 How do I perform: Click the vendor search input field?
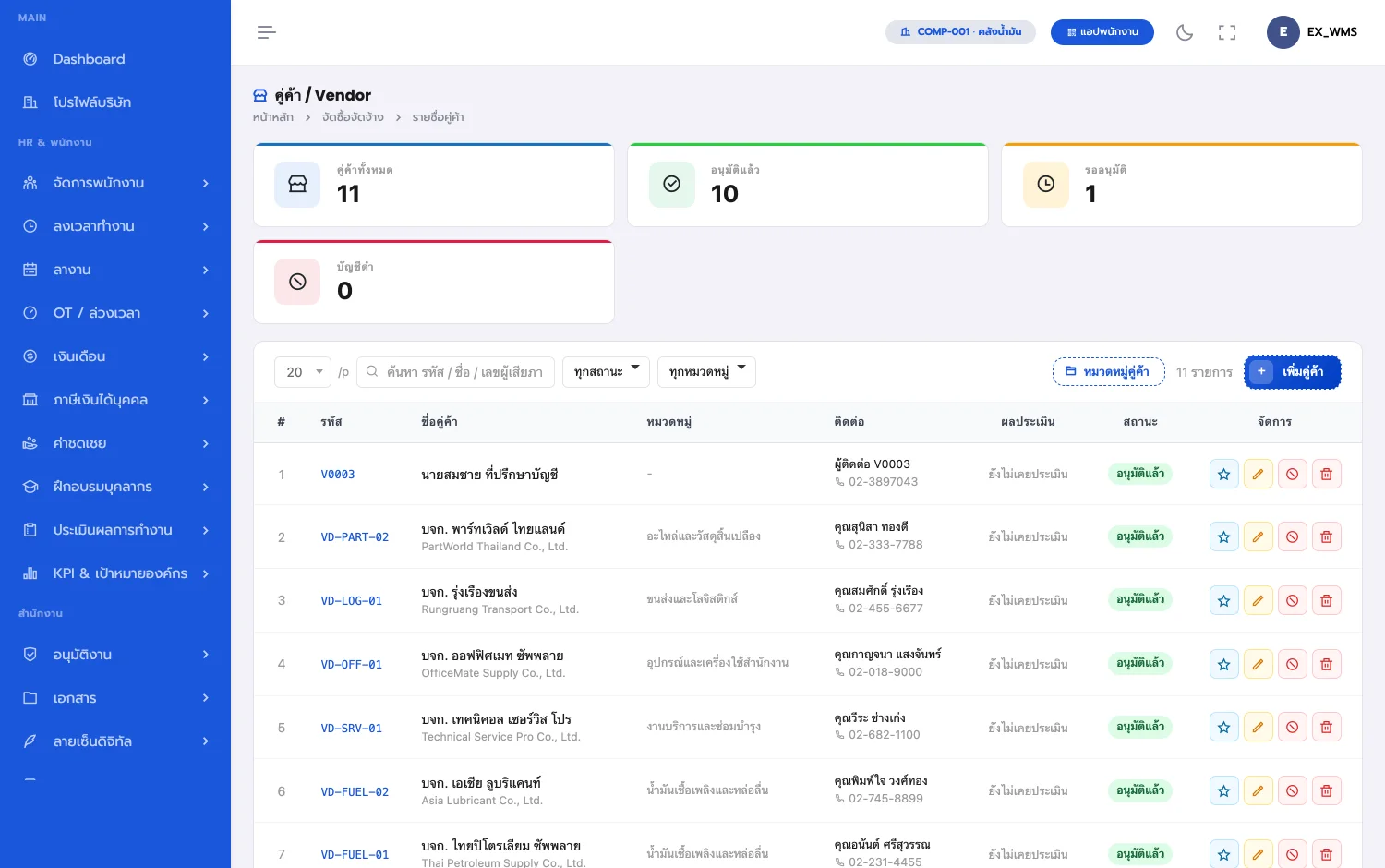pos(455,371)
